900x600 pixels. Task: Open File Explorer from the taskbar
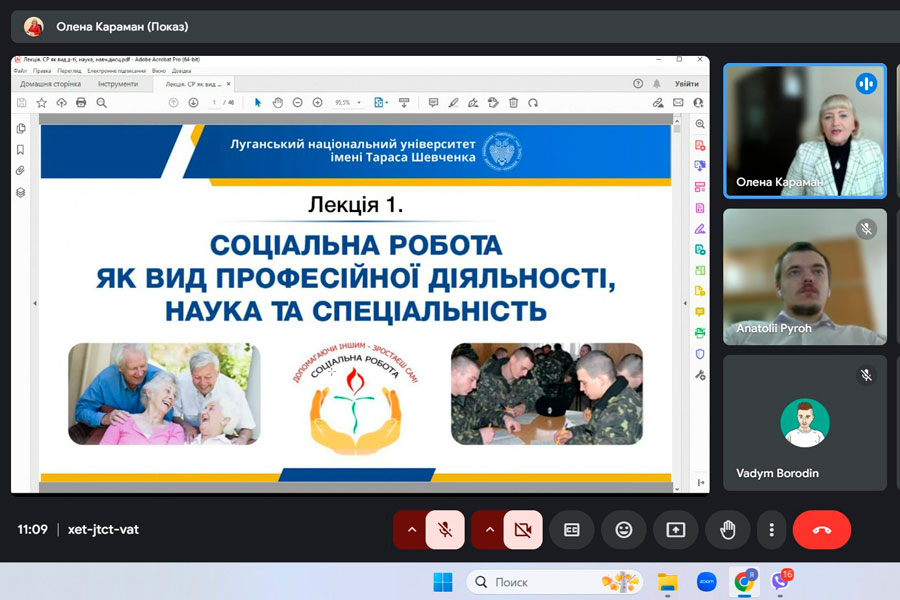tap(668, 581)
